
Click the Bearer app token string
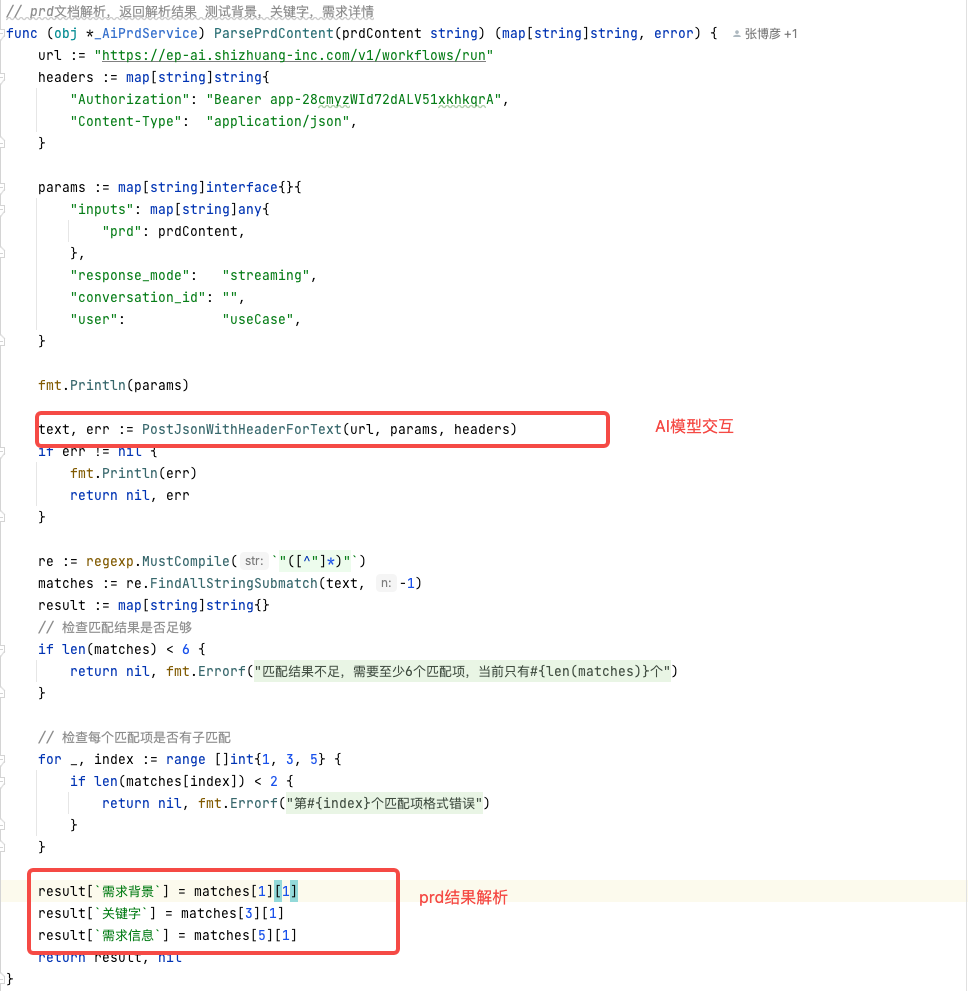click(354, 100)
